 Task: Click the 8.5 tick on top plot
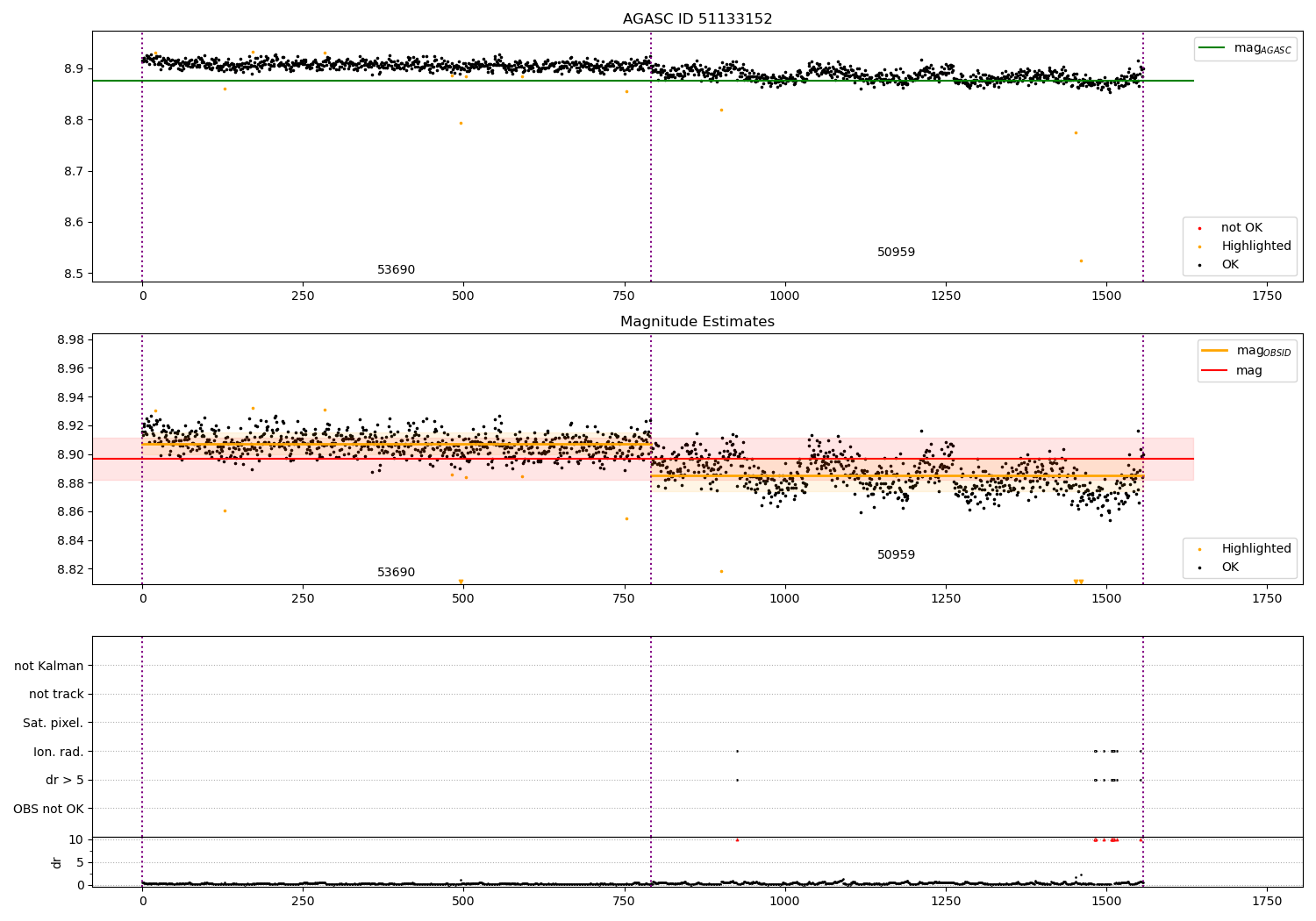(74, 275)
